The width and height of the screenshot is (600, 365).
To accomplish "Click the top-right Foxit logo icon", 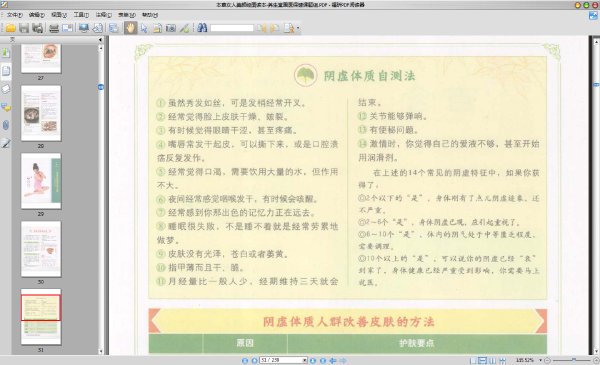I will (593, 15).
